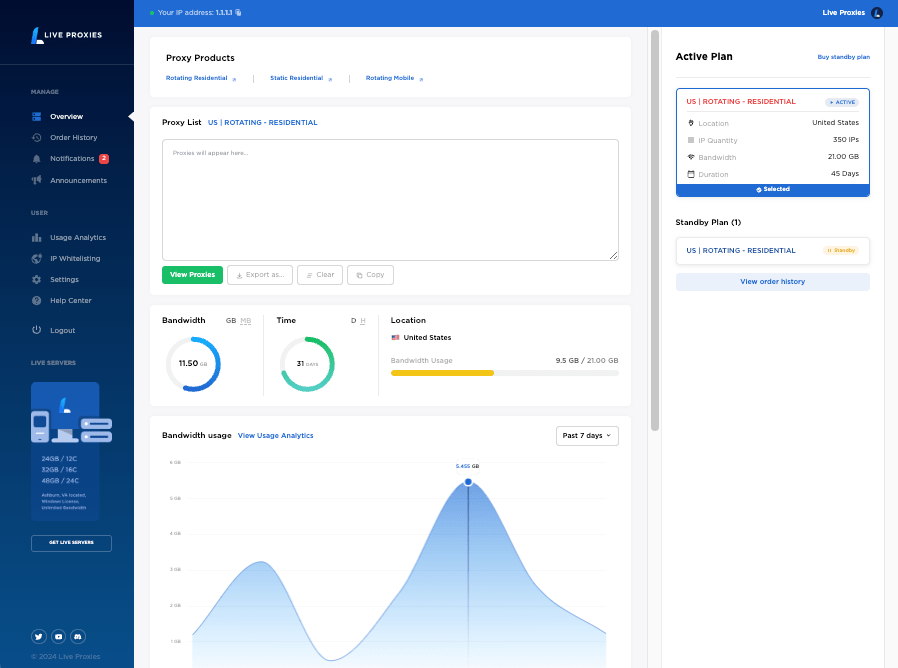This screenshot has height=668, width=898.
Task: Click the Notifications bell icon
Action: (37, 159)
